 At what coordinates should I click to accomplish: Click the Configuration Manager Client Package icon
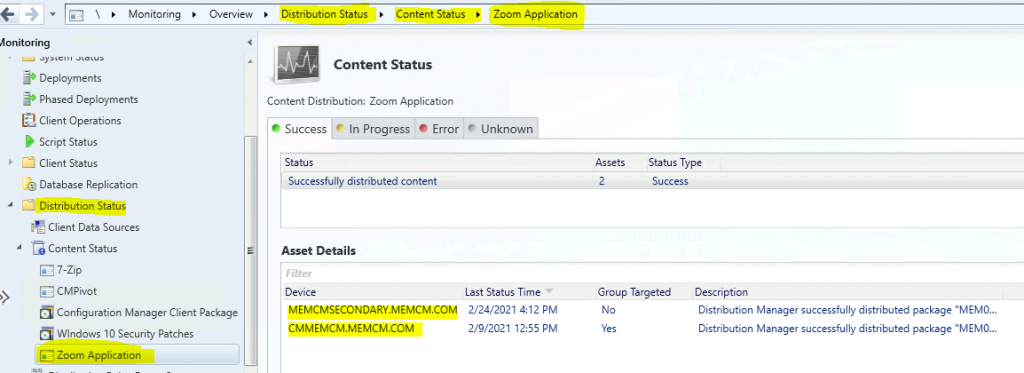[47, 313]
